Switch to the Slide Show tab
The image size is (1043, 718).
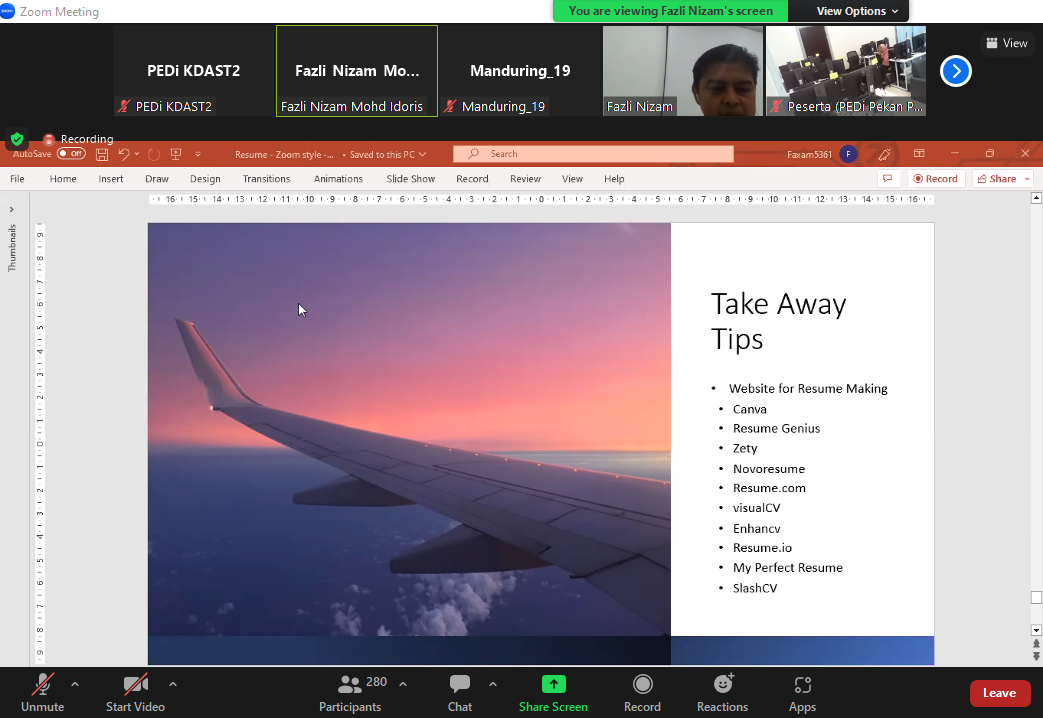[x=411, y=179]
